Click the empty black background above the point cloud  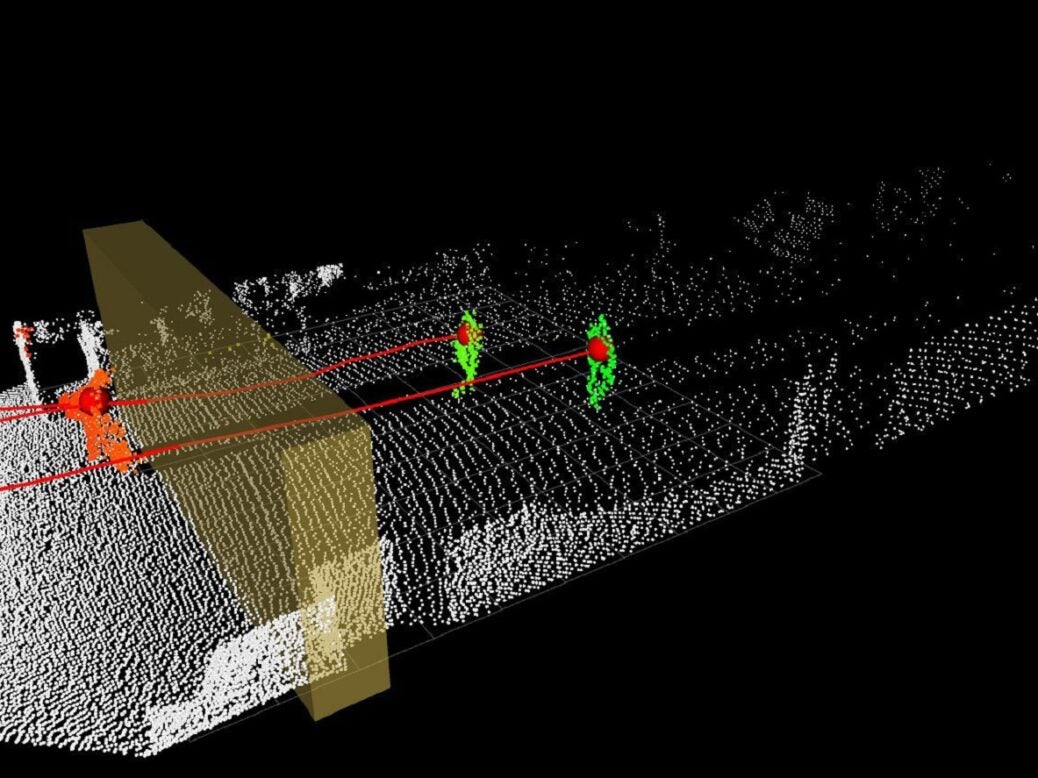(500, 100)
